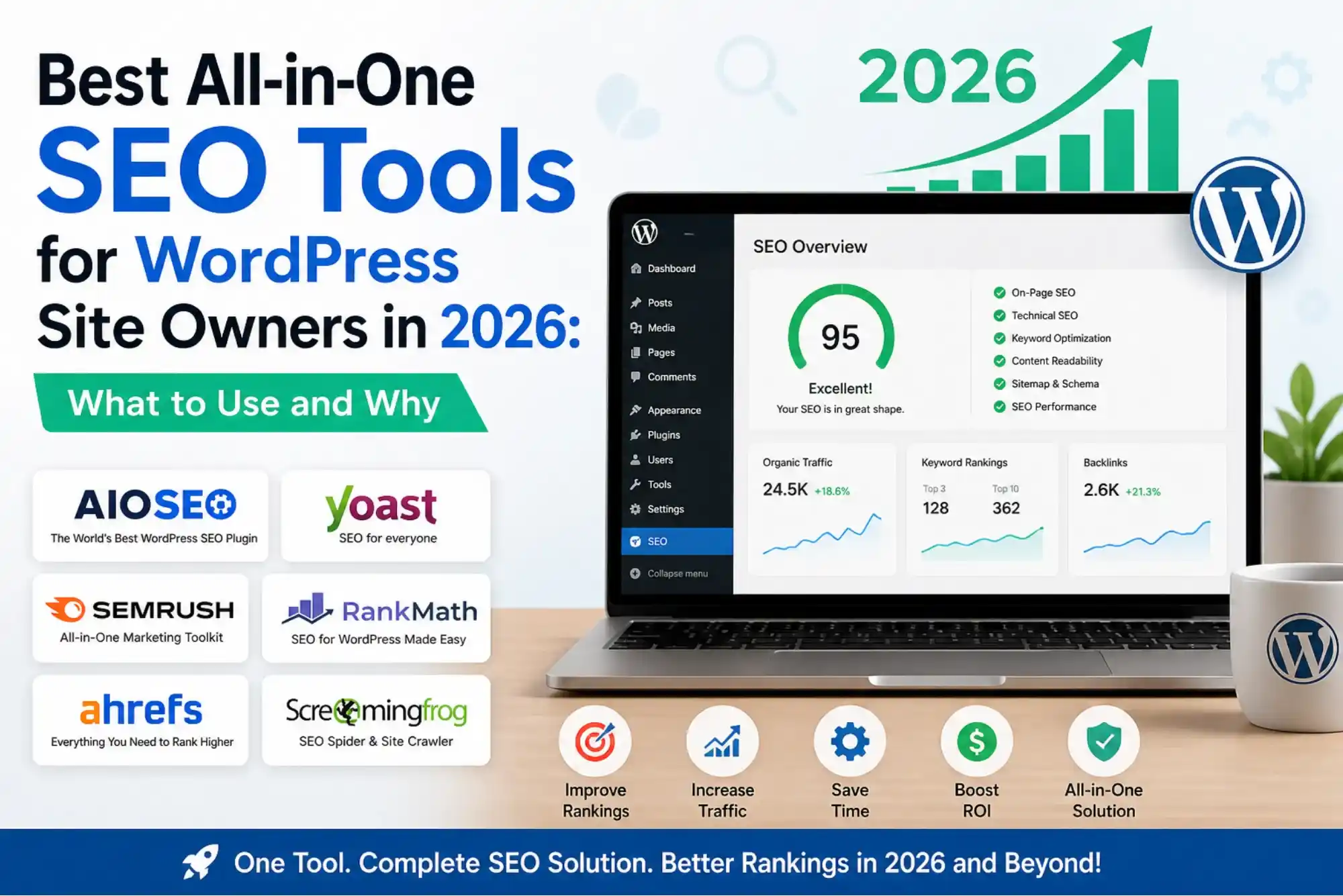The height and width of the screenshot is (896, 1343).
Task: Click the Excellent! score label
Action: pos(840,389)
